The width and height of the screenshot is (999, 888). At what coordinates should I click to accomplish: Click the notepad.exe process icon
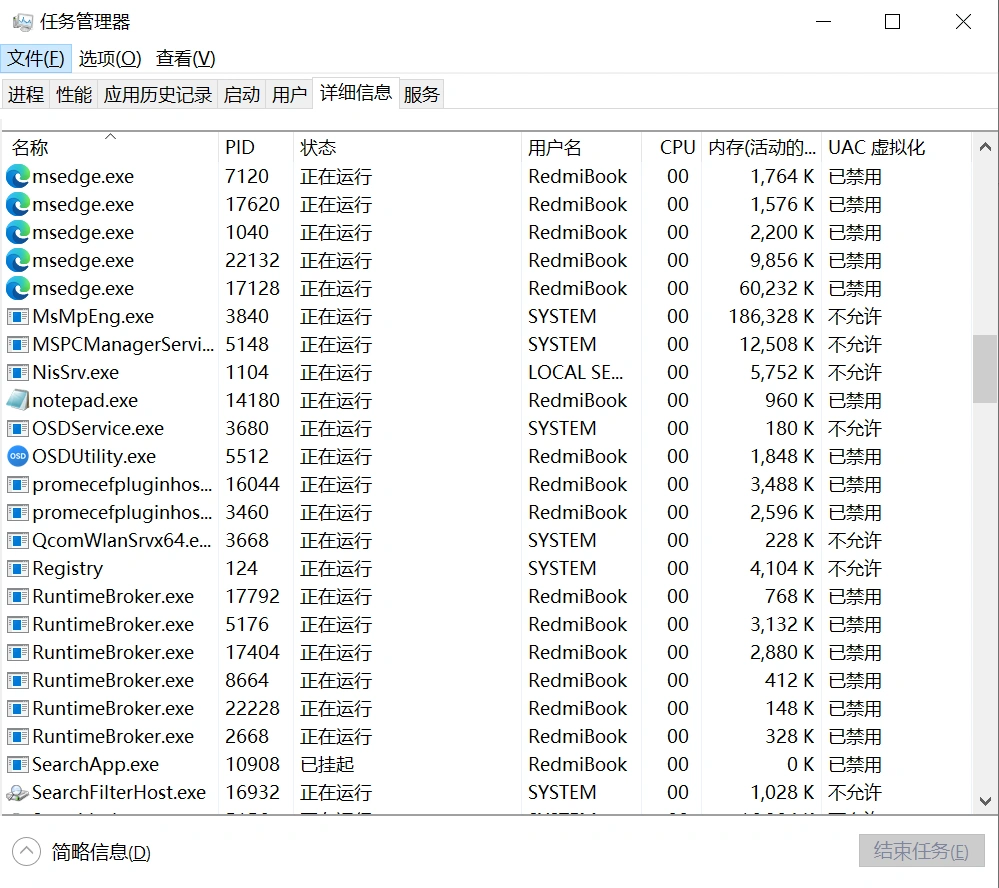coord(18,400)
